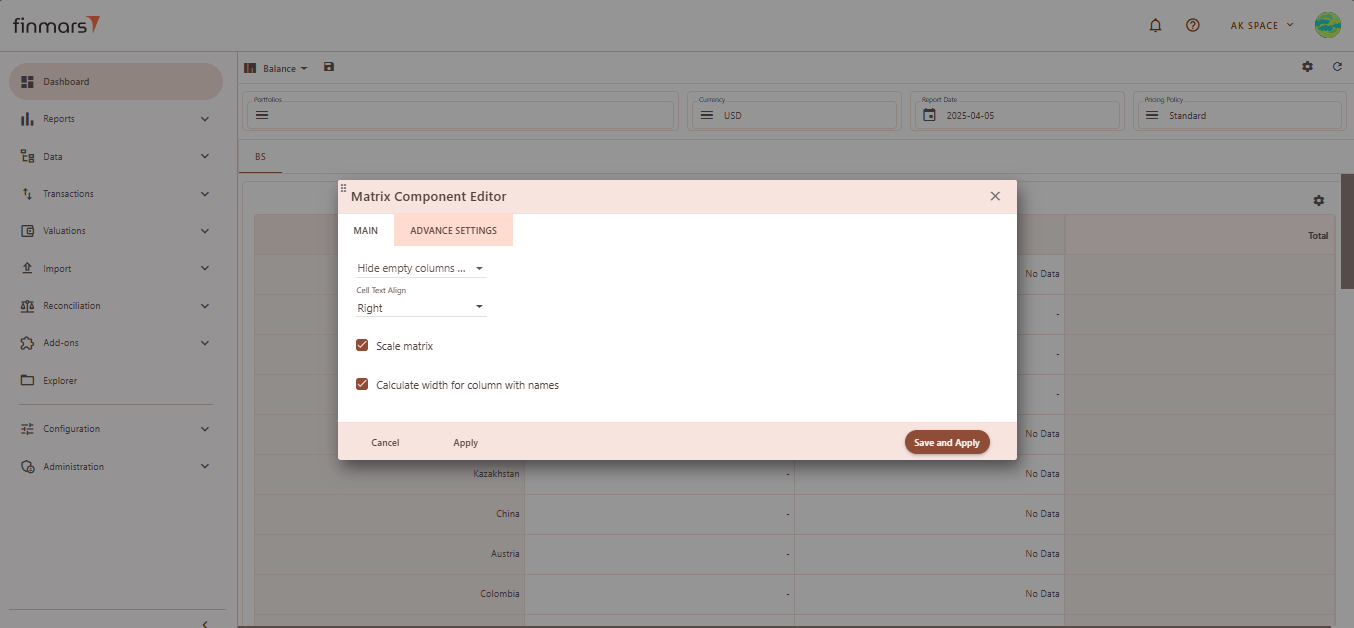Uncheck the Scale matrix checkbox
Screen dimensions: 1354x628
[363, 346]
